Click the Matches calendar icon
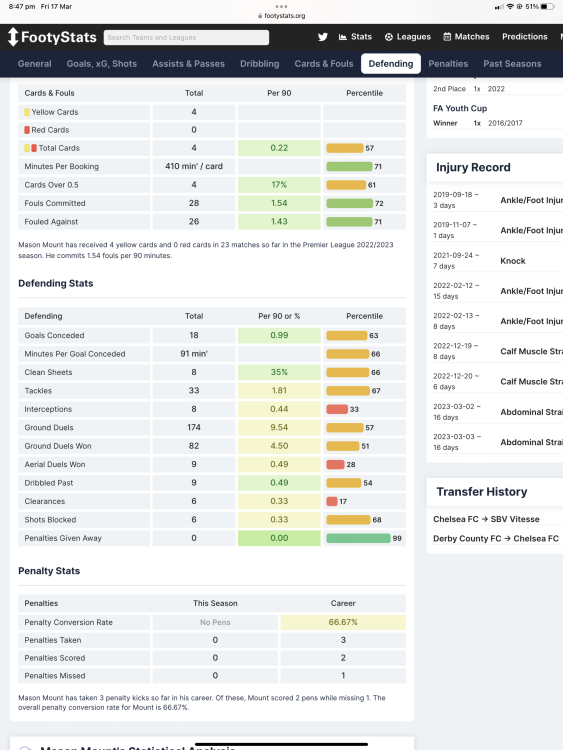The image size is (563, 750). (x=447, y=37)
